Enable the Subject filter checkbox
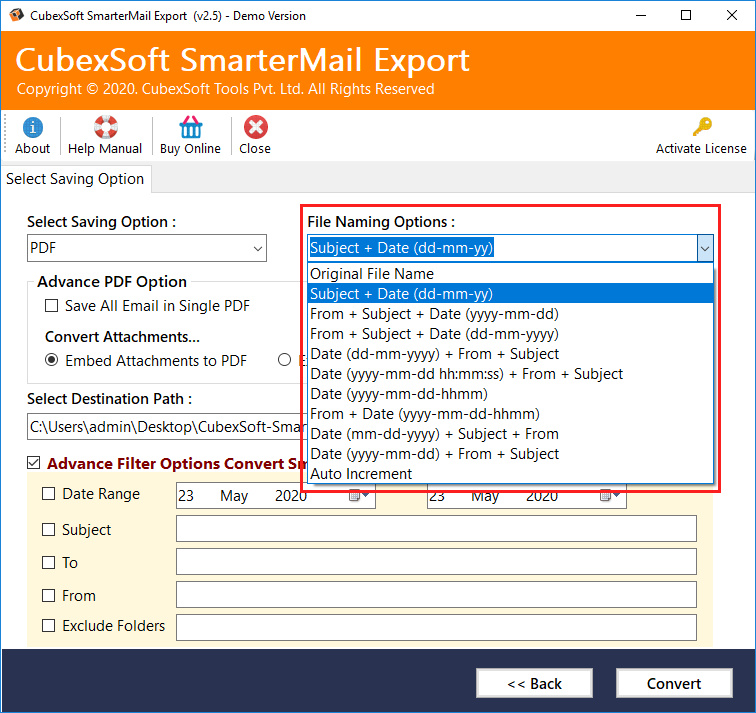This screenshot has width=756, height=713. [x=48, y=529]
